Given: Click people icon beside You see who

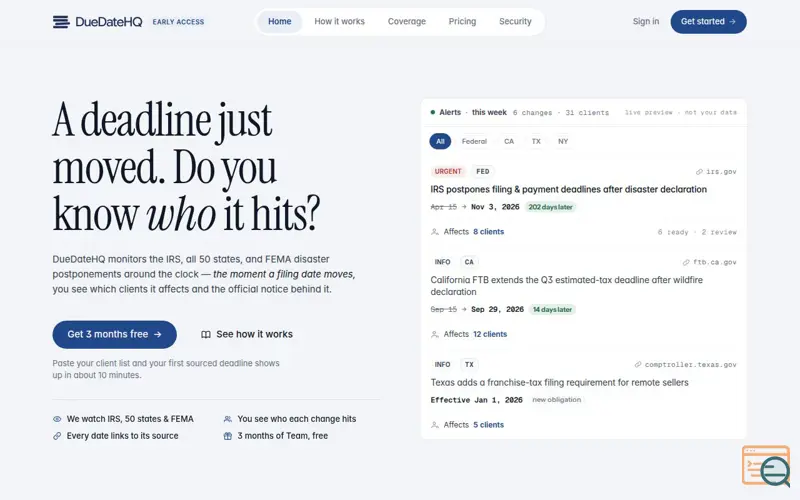Looking at the screenshot, I should (x=228, y=419).
